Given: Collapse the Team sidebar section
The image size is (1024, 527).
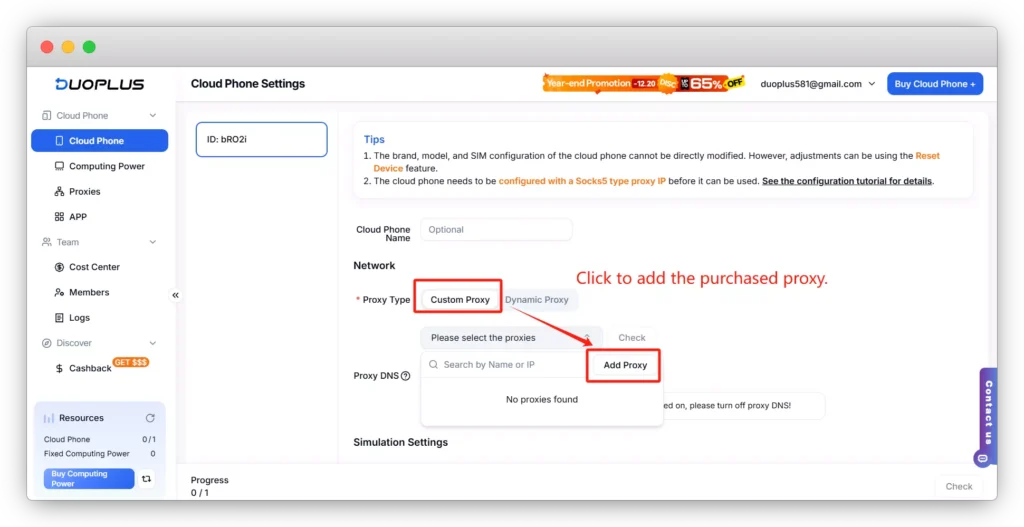Looking at the screenshot, I should pyautogui.click(x=152, y=242).
